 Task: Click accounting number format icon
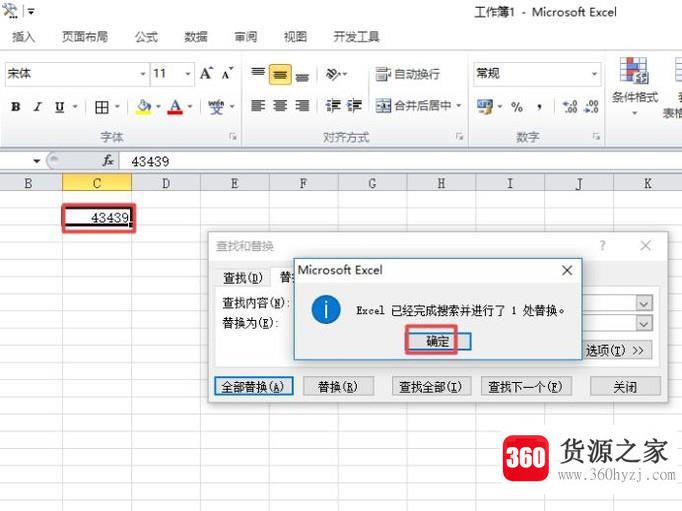[485, 107]
